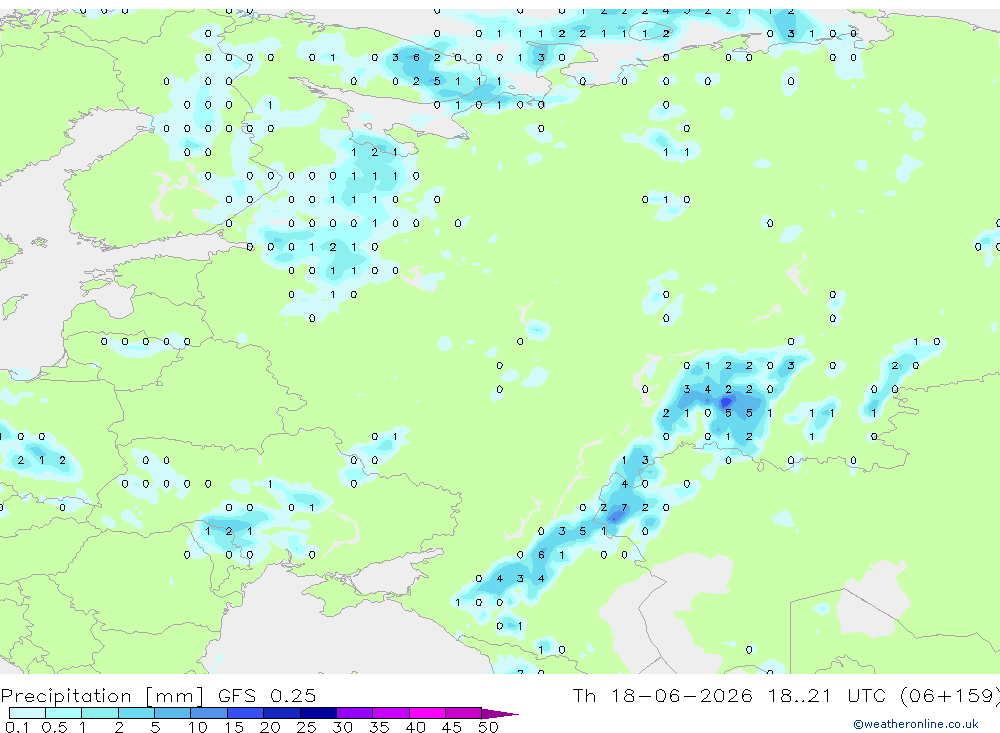The image size is (1000, 733).
Task: Click the 30–35 mm violet legend swatch
Action: pos(355,713)
